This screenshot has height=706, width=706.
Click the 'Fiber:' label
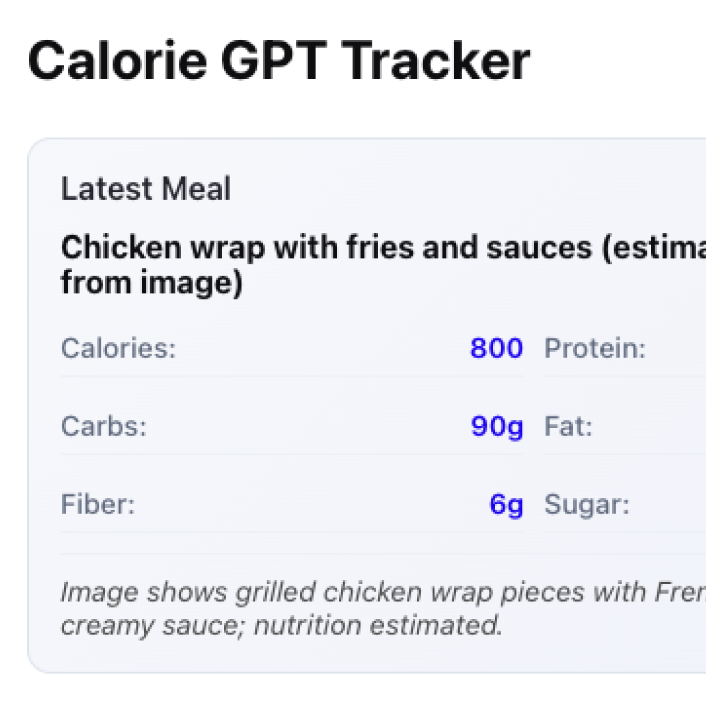98,505
